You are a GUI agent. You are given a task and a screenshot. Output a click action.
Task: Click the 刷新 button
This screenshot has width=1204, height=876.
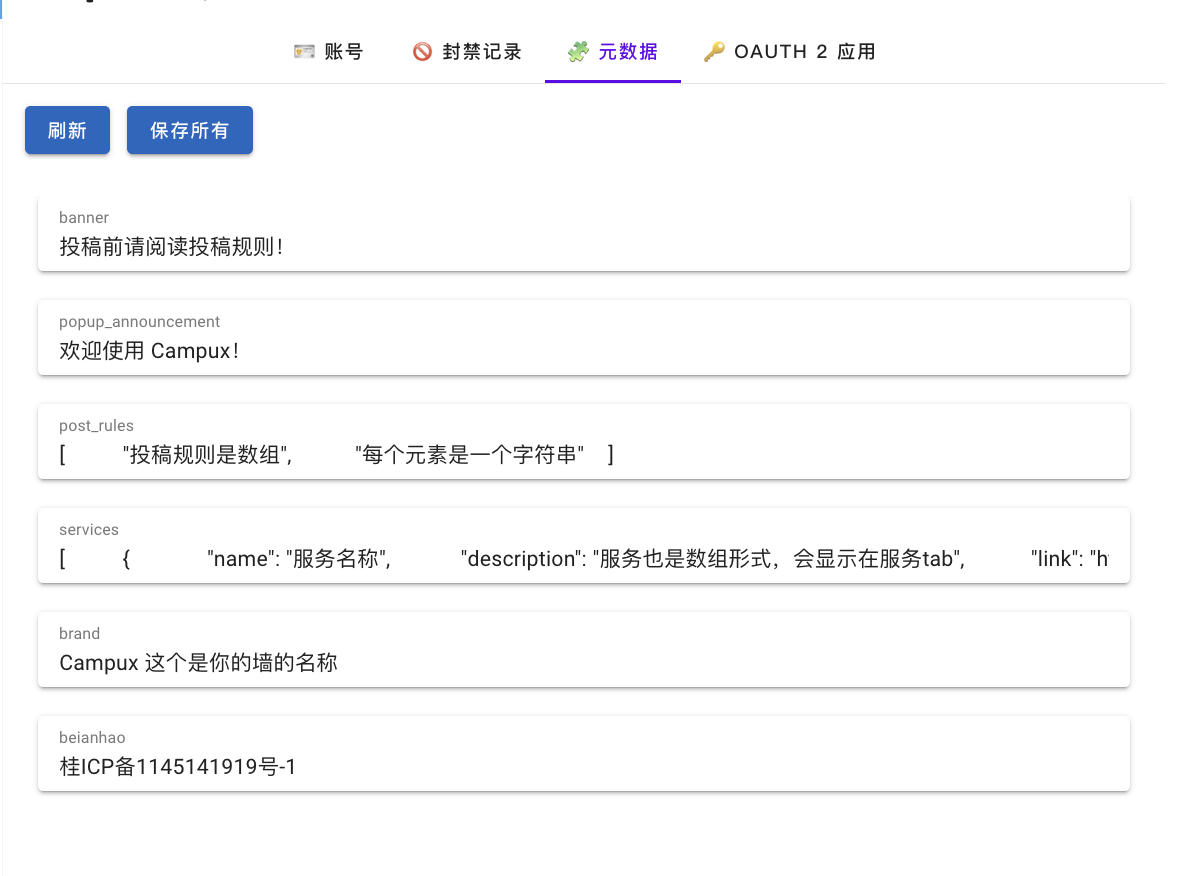tap(67, 130)
